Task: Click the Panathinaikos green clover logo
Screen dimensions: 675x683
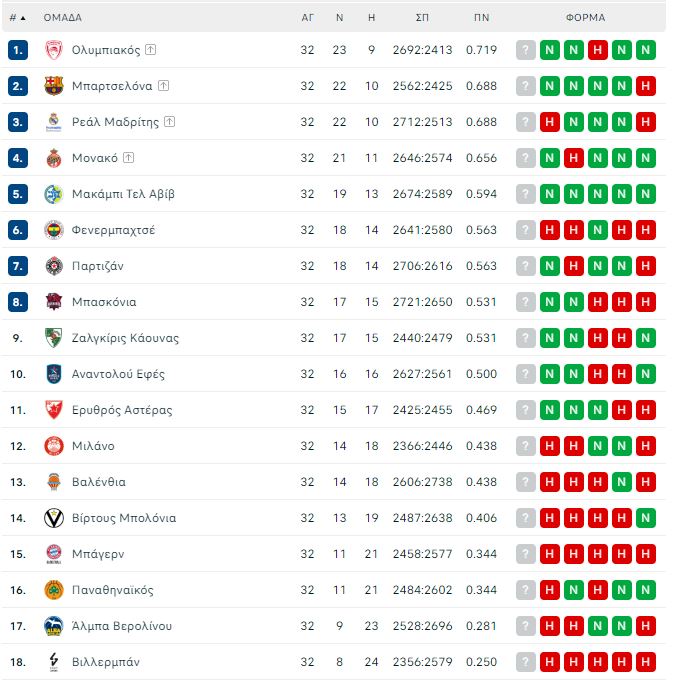Action: [x=54, y=590]
